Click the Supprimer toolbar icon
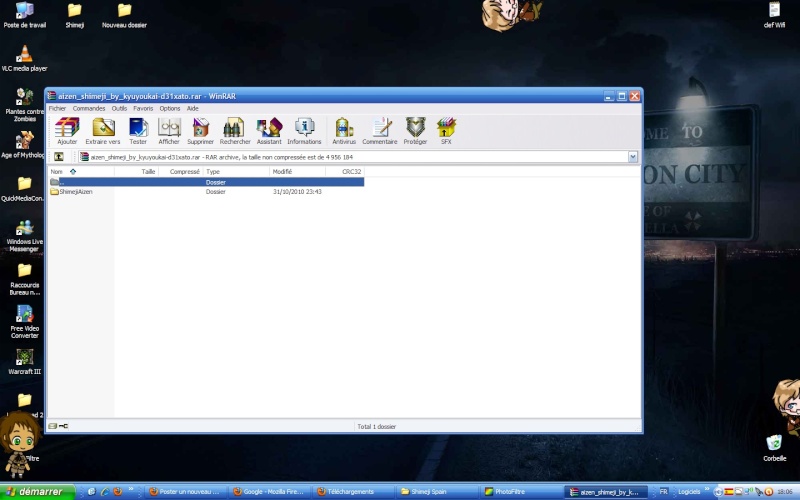The width and height of the screenshot is (800, 500). [200, 131]
